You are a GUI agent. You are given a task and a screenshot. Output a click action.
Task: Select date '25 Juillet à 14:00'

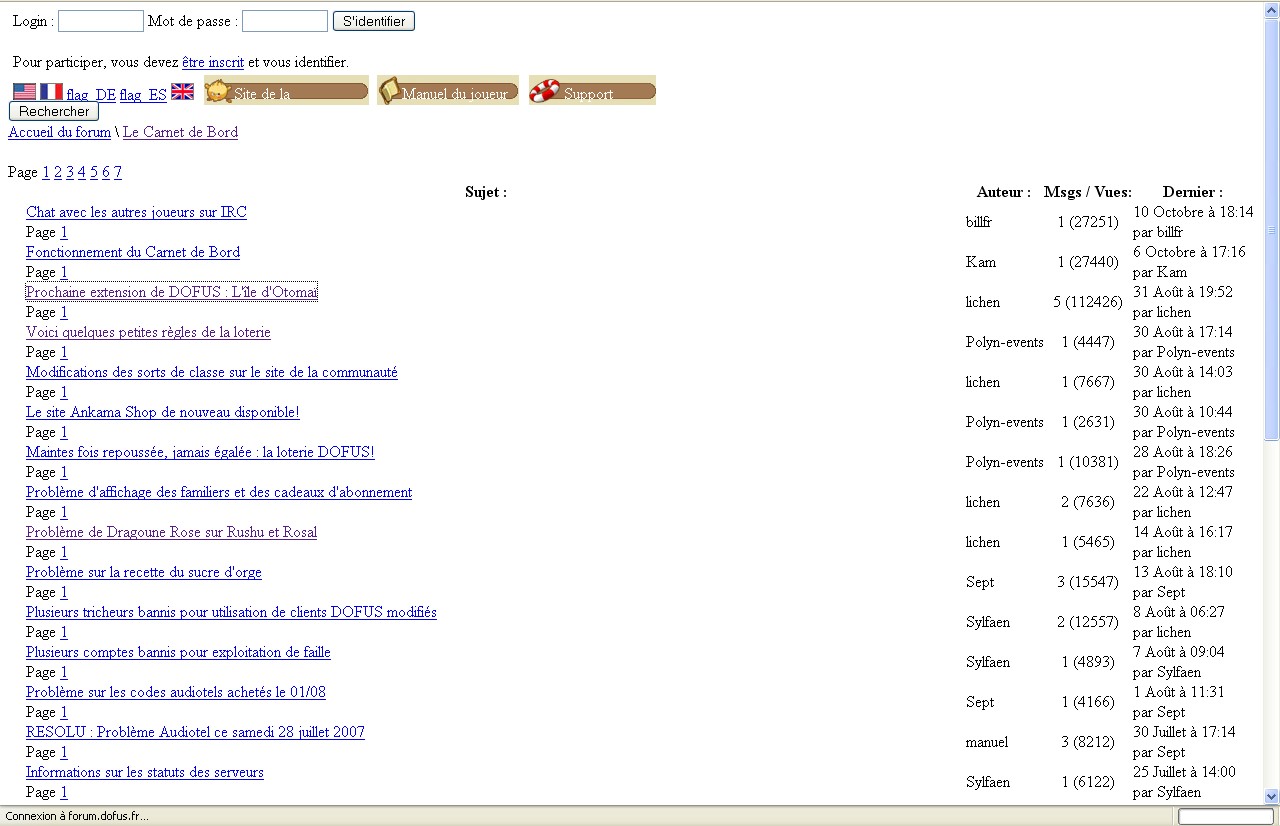tap(1184, 772)
